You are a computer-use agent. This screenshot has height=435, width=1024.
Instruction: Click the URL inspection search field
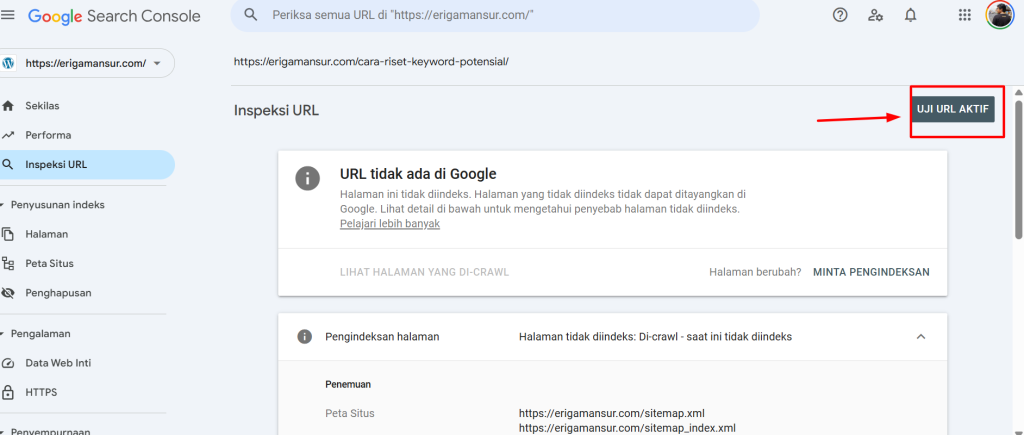(x=495, y=14)
